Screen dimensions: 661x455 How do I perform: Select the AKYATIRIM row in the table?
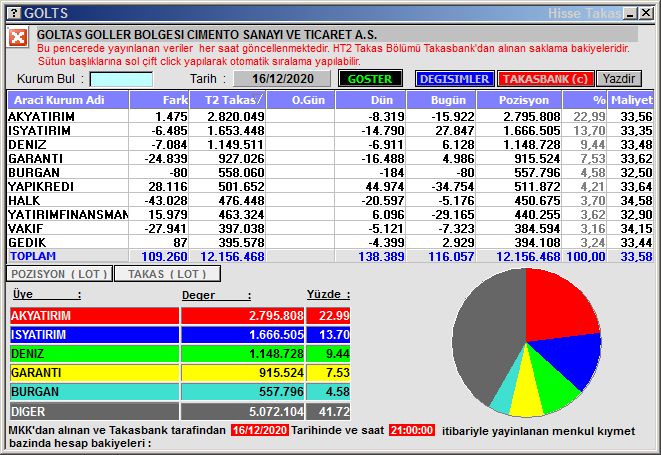pyautogui.click(x=330, y=116)
